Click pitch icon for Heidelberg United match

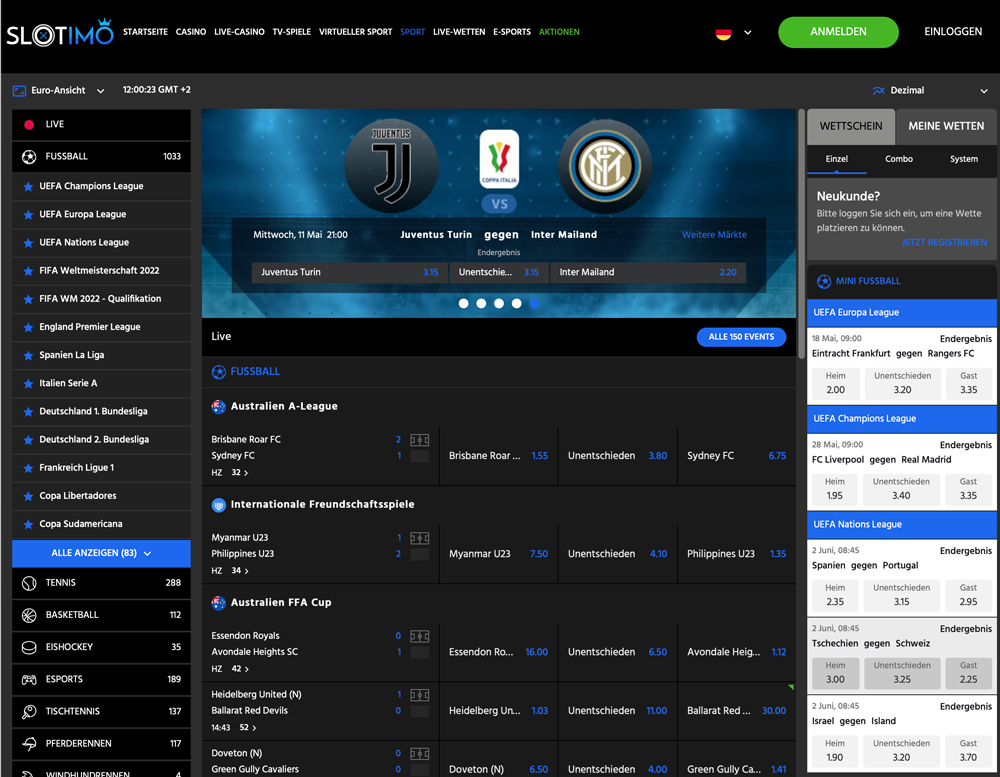click(x=420, y=695)
